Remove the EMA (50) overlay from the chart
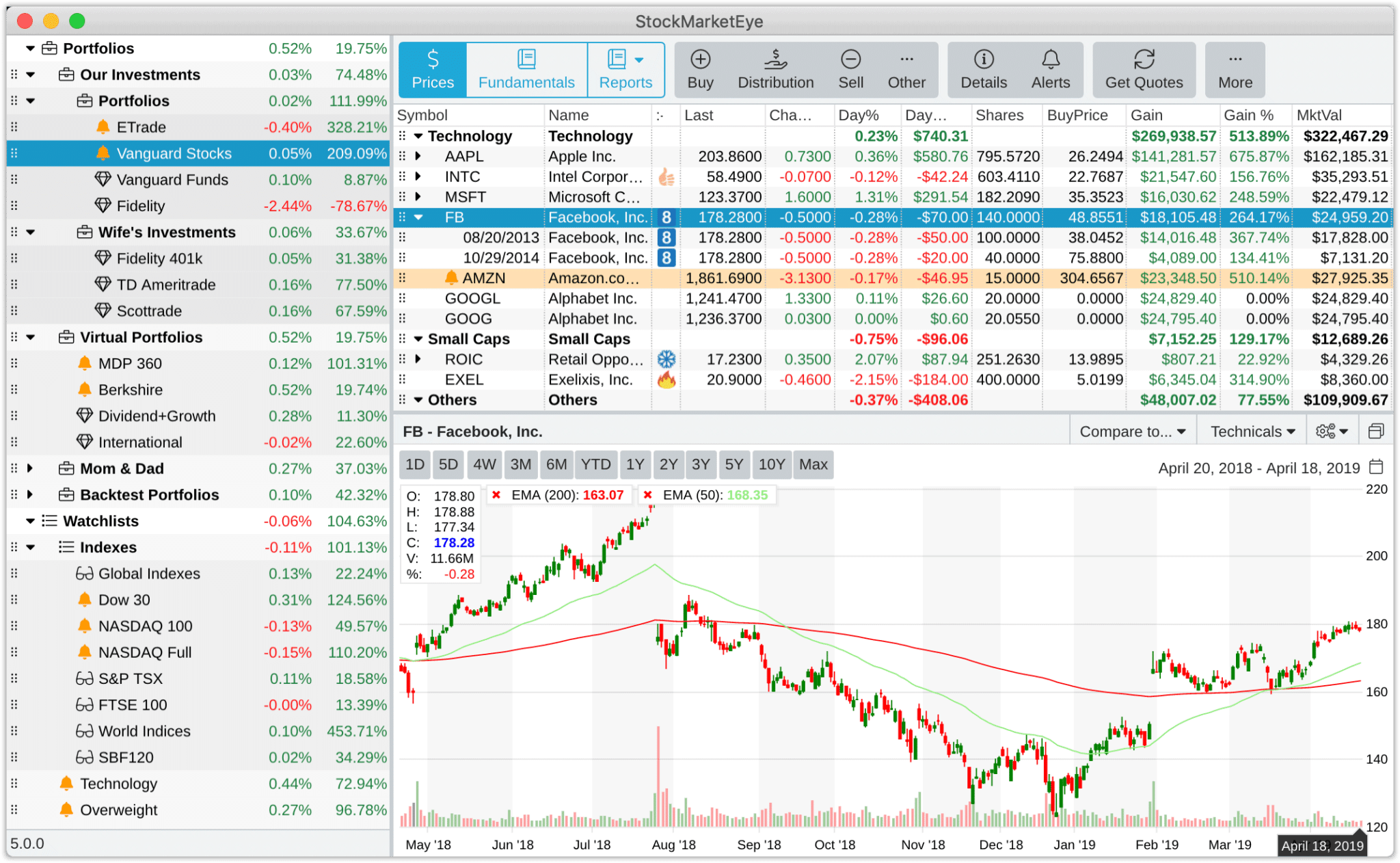This screenshot has height=863, width=1400. coord(649,494)
